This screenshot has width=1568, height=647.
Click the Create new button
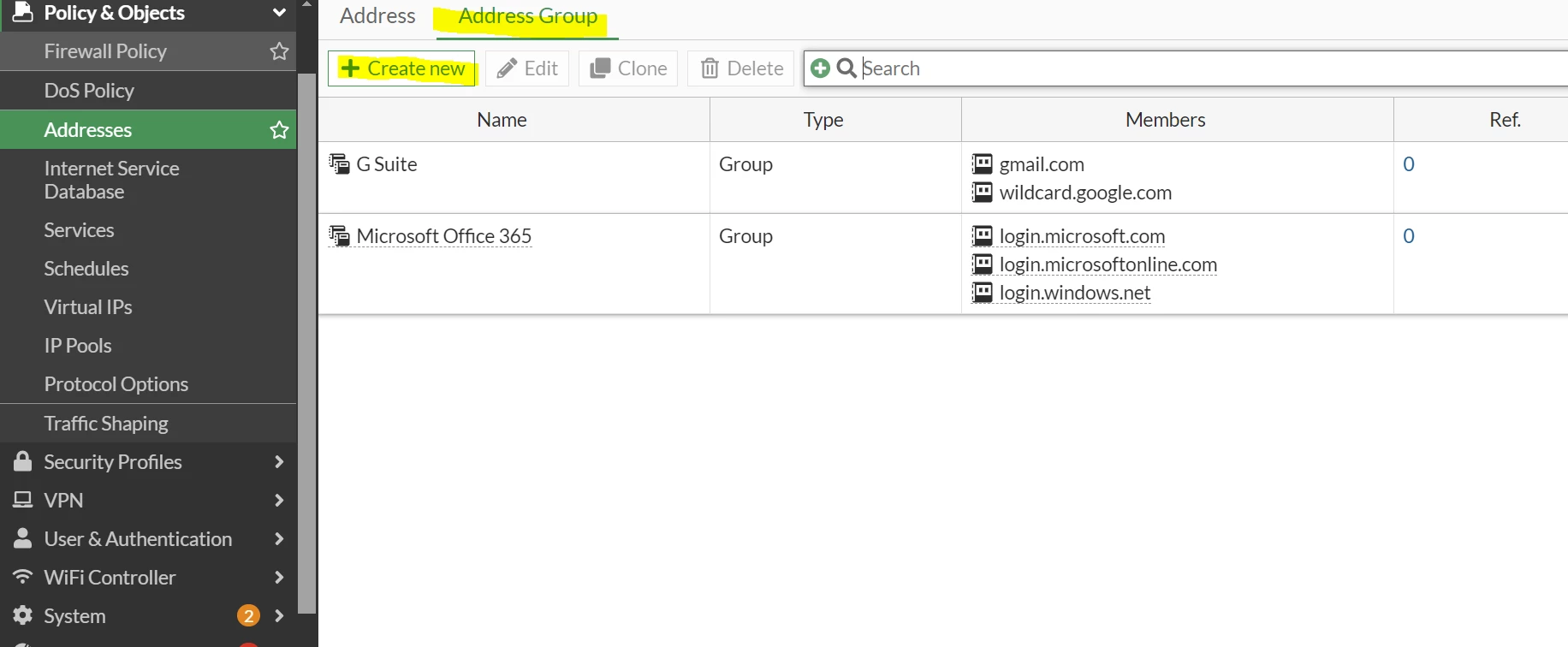[x=401, y=68]
